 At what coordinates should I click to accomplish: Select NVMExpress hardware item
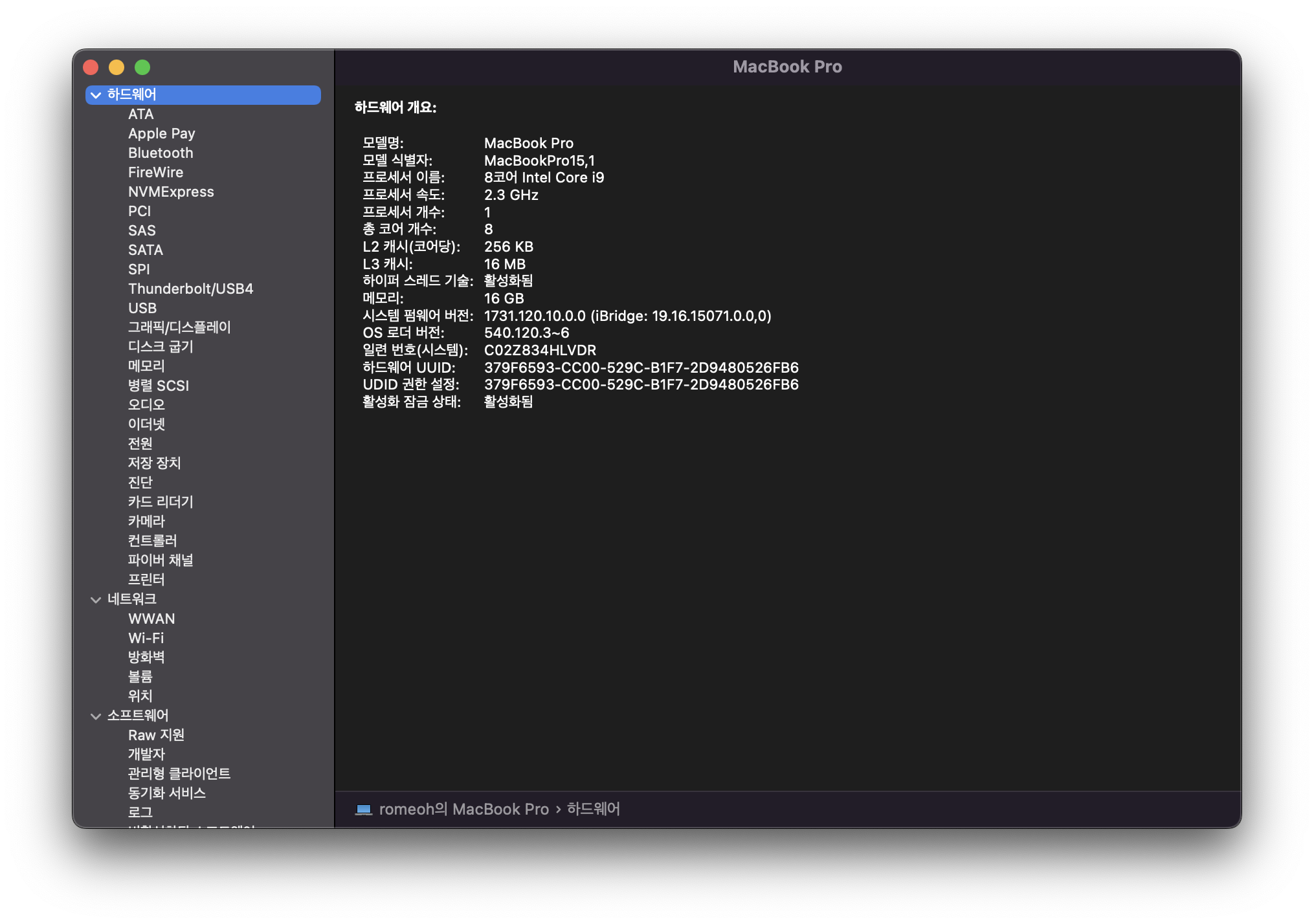(x=171, y=192)
